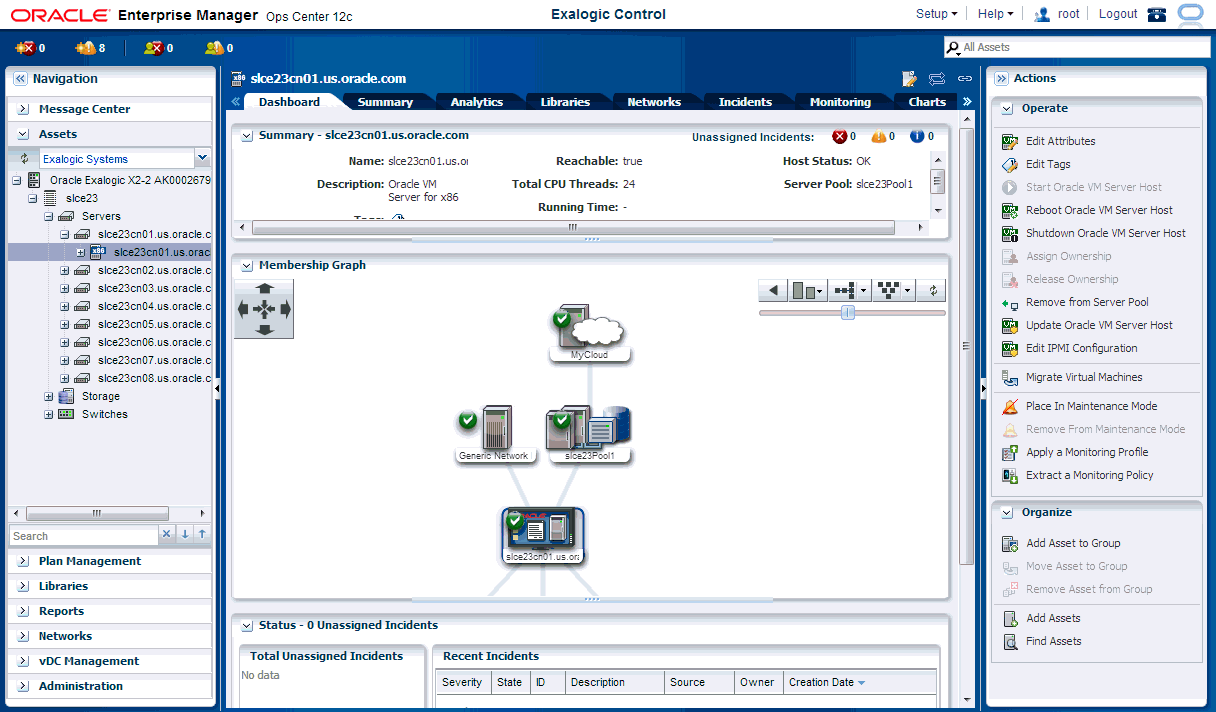Click Extract a Monitoring Policy icon
Screen dimensions: 1216x712
pos(1009,475)
